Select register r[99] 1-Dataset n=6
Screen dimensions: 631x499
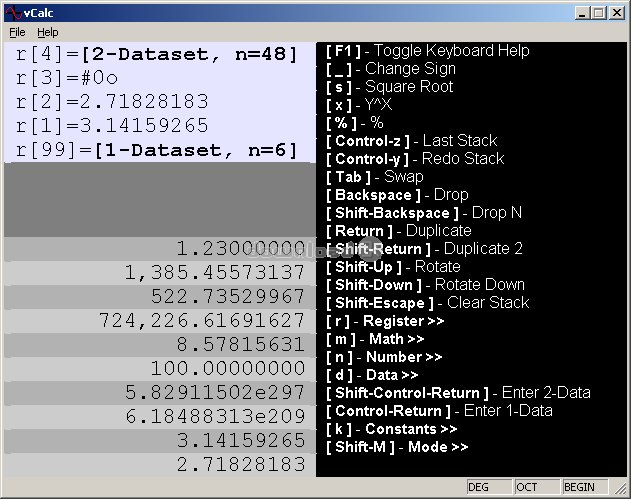coord(157,150)
